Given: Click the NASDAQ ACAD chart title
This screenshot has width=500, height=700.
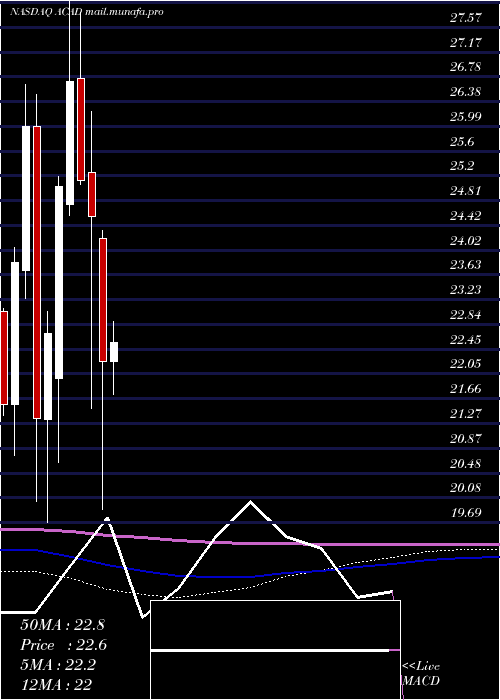Looking at the screenshot, I should pos(46,12).
